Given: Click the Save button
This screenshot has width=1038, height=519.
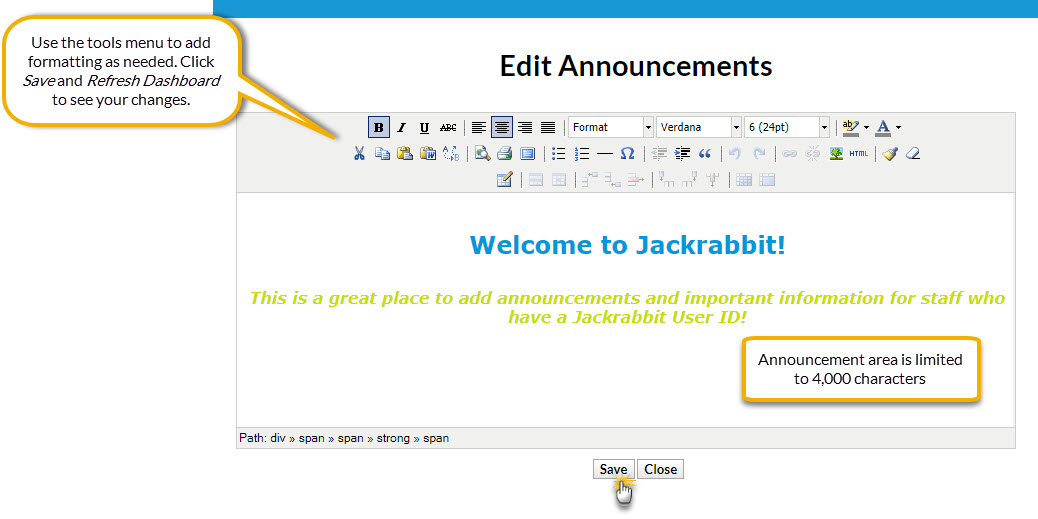Looking at the screenshot, I should (614, 469).
